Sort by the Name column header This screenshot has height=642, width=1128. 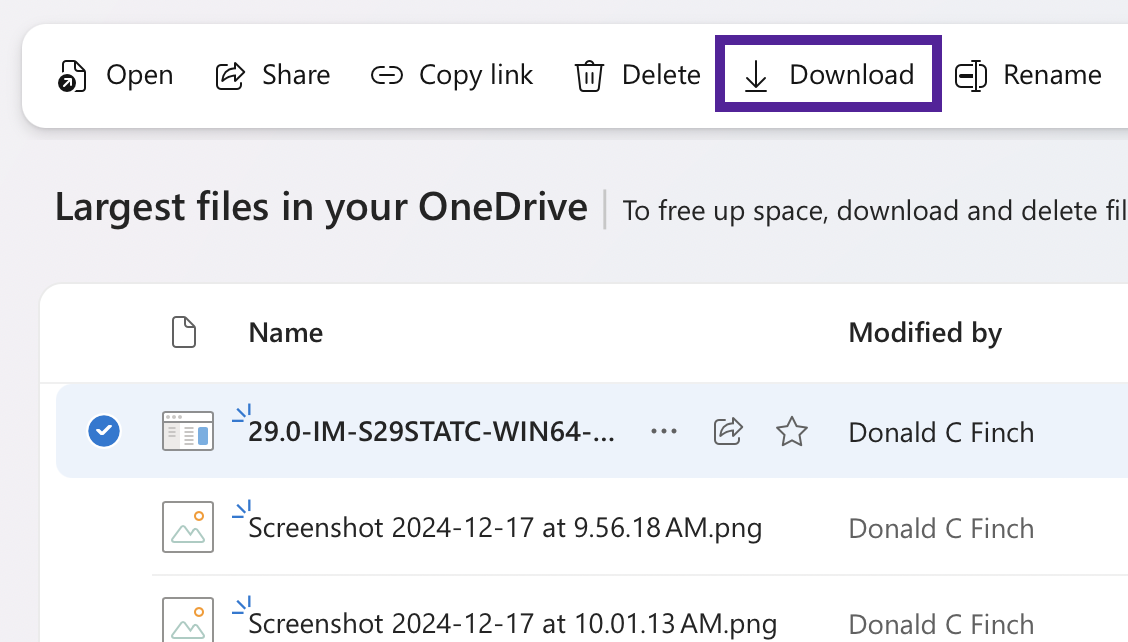click(x=286, y=333)
